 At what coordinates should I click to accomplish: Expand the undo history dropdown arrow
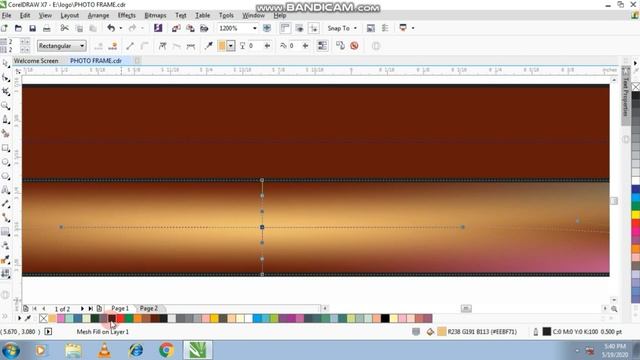[120, 28]
